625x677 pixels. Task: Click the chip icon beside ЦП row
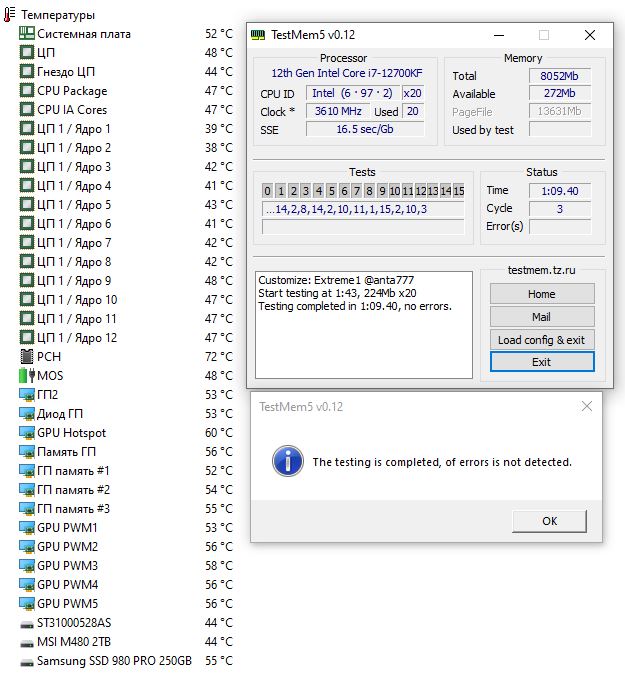[27, 53]
